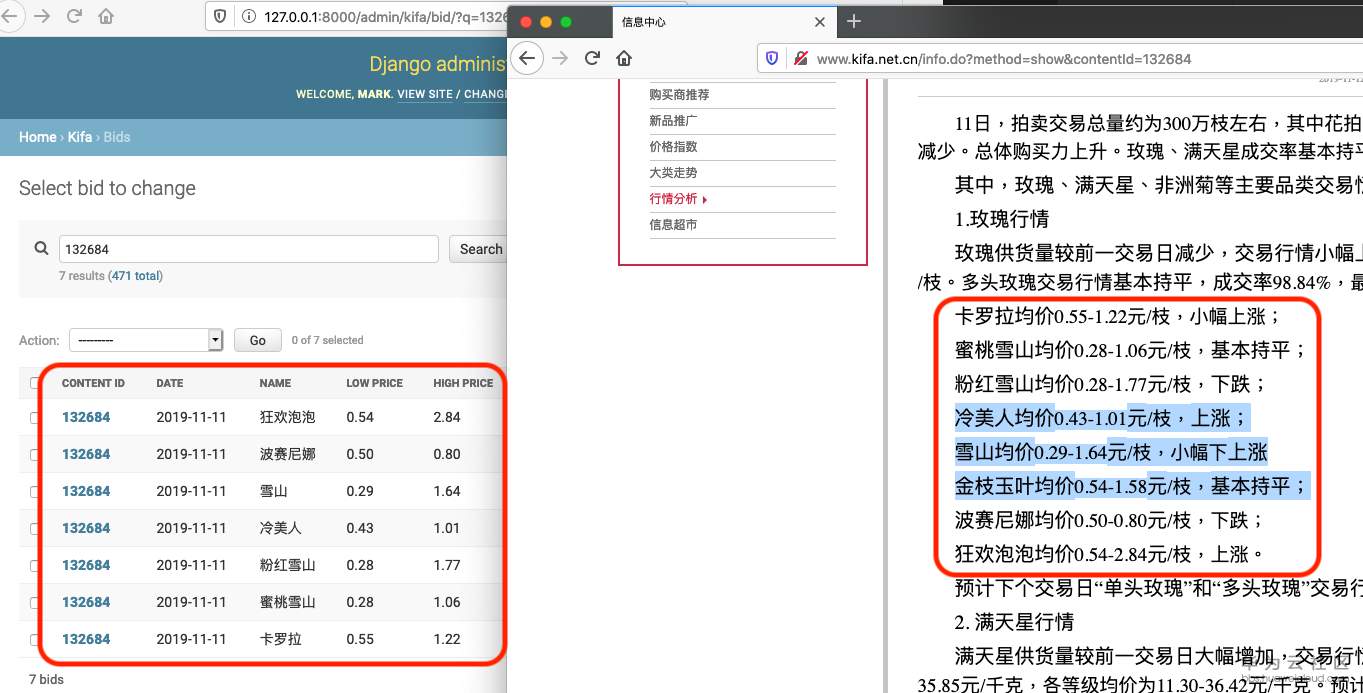Click the '0 of 7 selected' counter text
Image resolution: width=1363 pixels, height=693 pixels.
point(327,340)
